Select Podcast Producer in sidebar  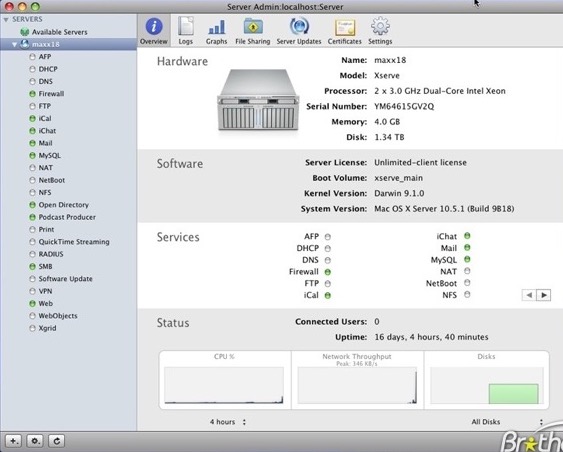[x=67, y=217]
